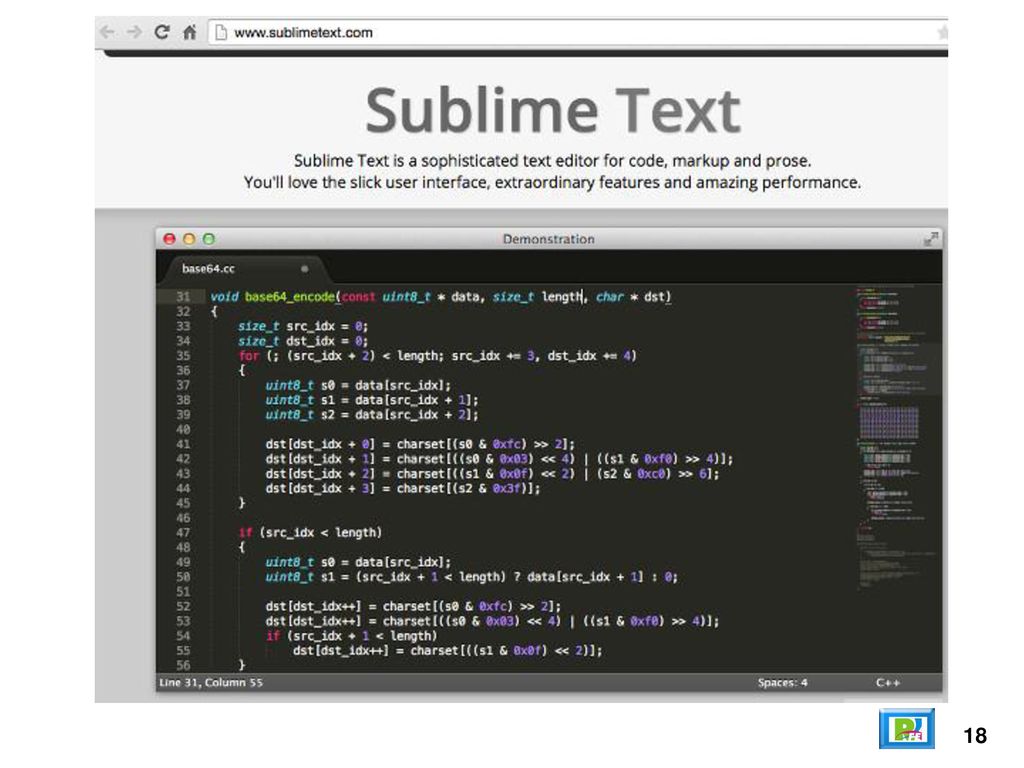Click the Sublime Text page heading

(552, 110)
